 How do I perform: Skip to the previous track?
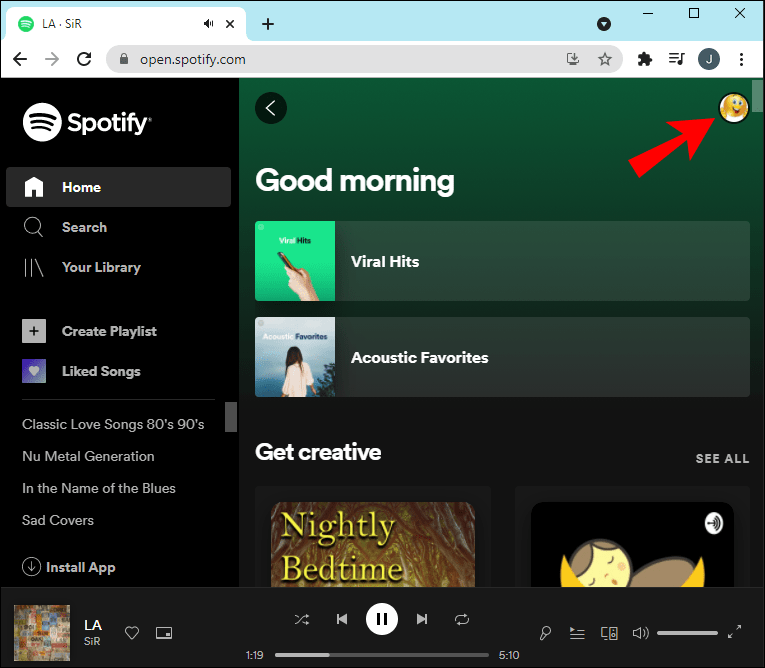tap(342, 619)
